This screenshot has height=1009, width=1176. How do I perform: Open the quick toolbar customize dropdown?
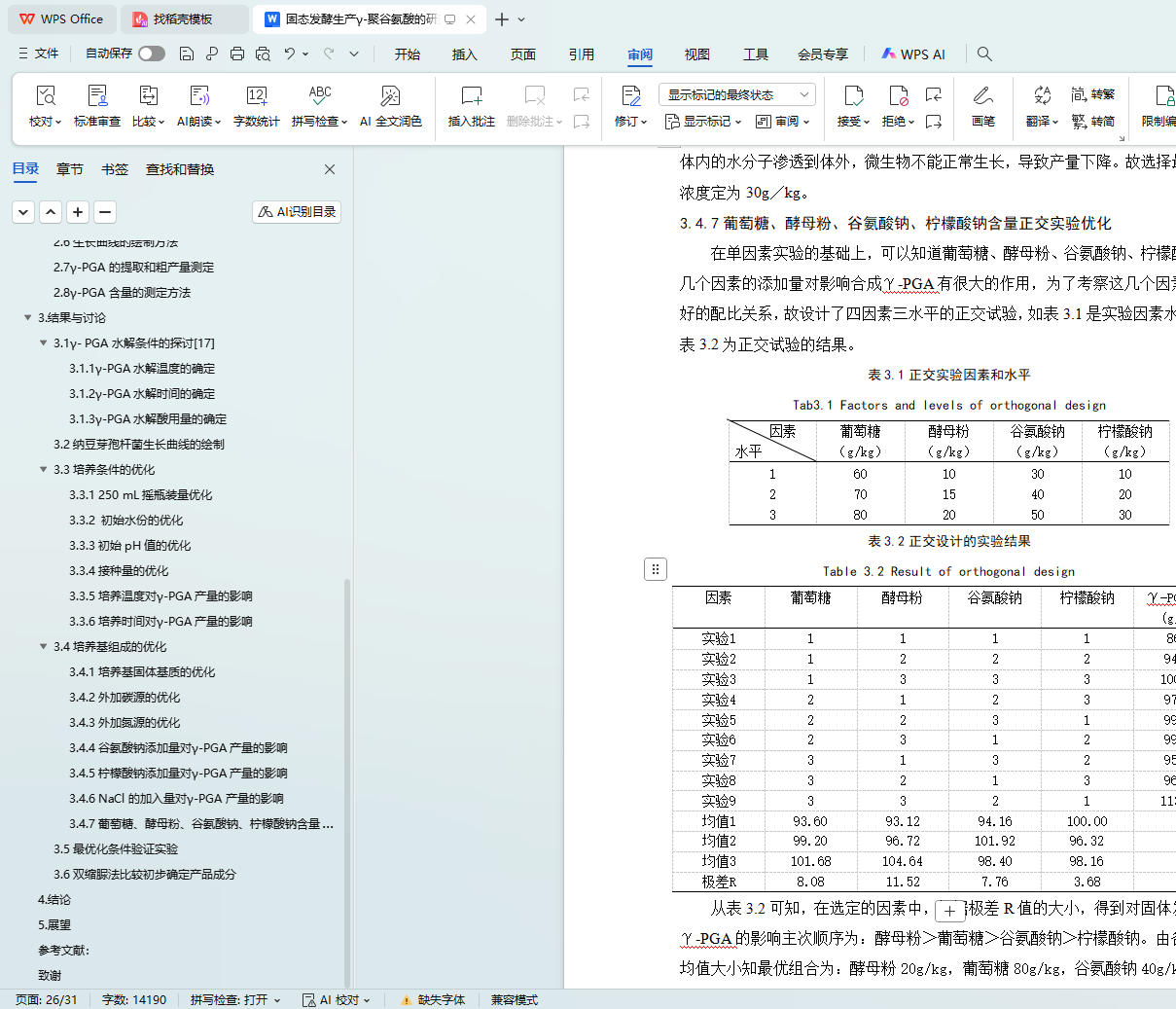(x=354, y=54)
